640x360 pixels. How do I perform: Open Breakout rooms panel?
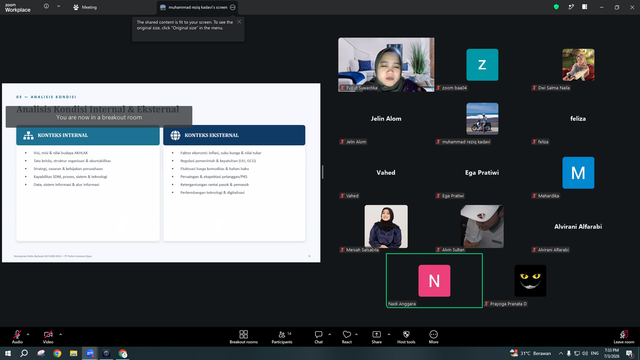[244, 337]
